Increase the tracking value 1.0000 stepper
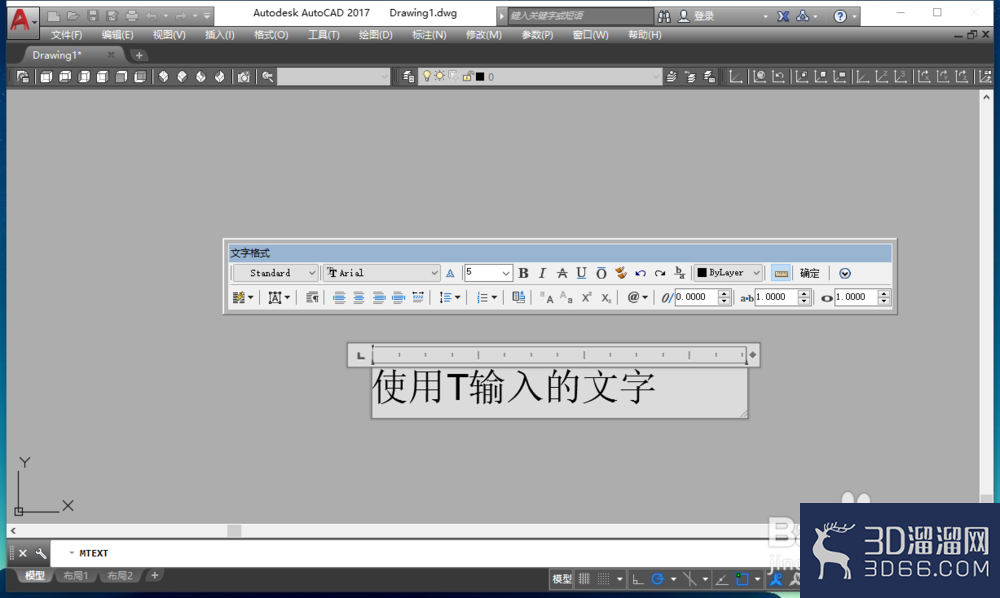 [x=804, y=293]
